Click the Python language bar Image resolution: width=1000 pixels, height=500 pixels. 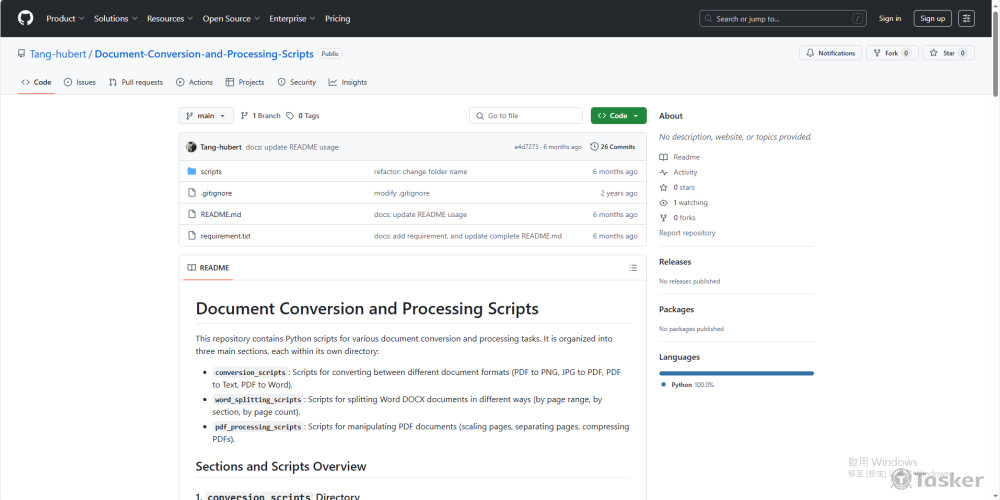[736, 373]
